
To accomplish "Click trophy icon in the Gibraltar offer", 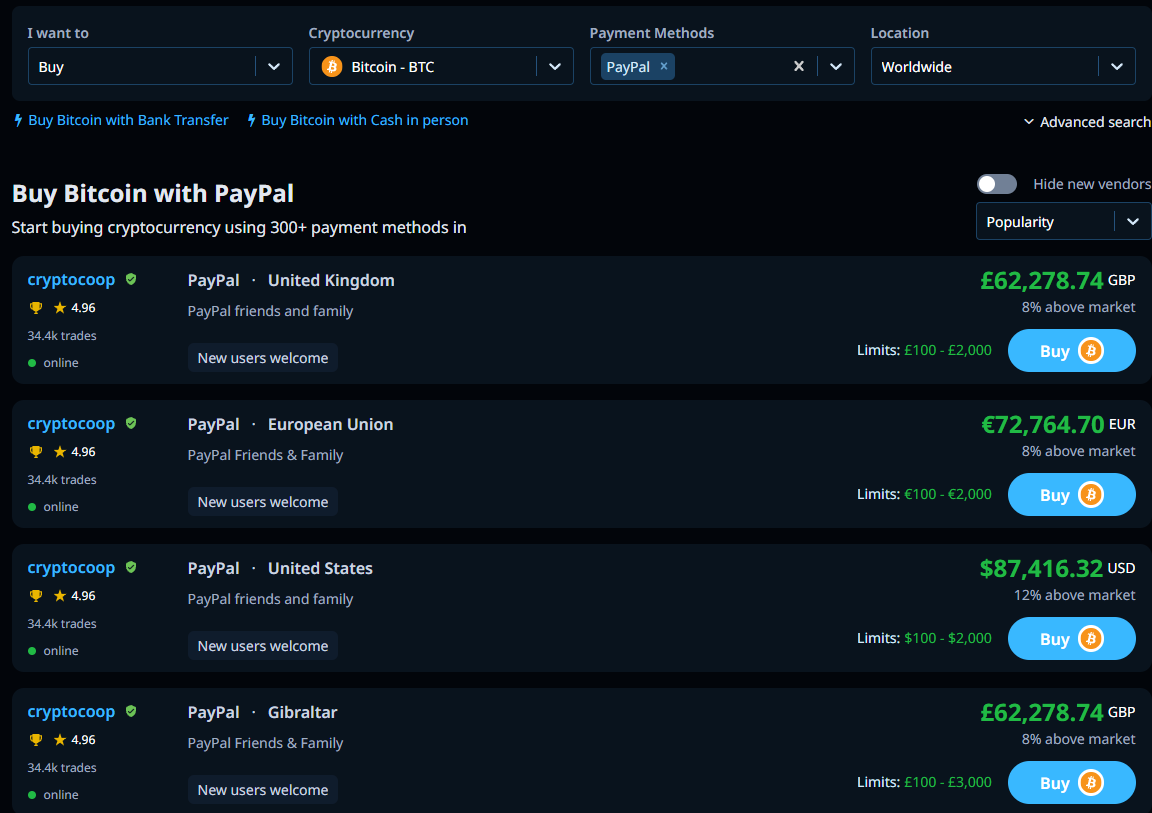I will [x=35, y=740].
